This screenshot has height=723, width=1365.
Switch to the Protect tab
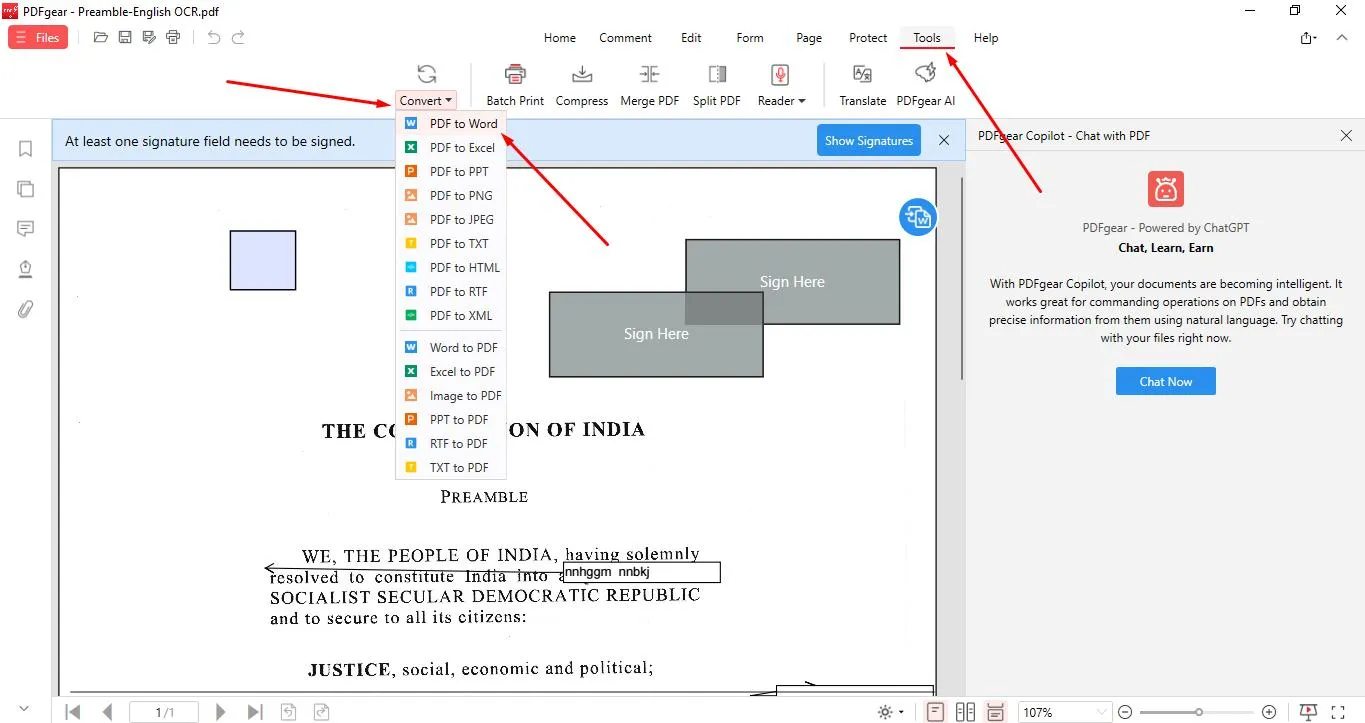coord(867,38)
